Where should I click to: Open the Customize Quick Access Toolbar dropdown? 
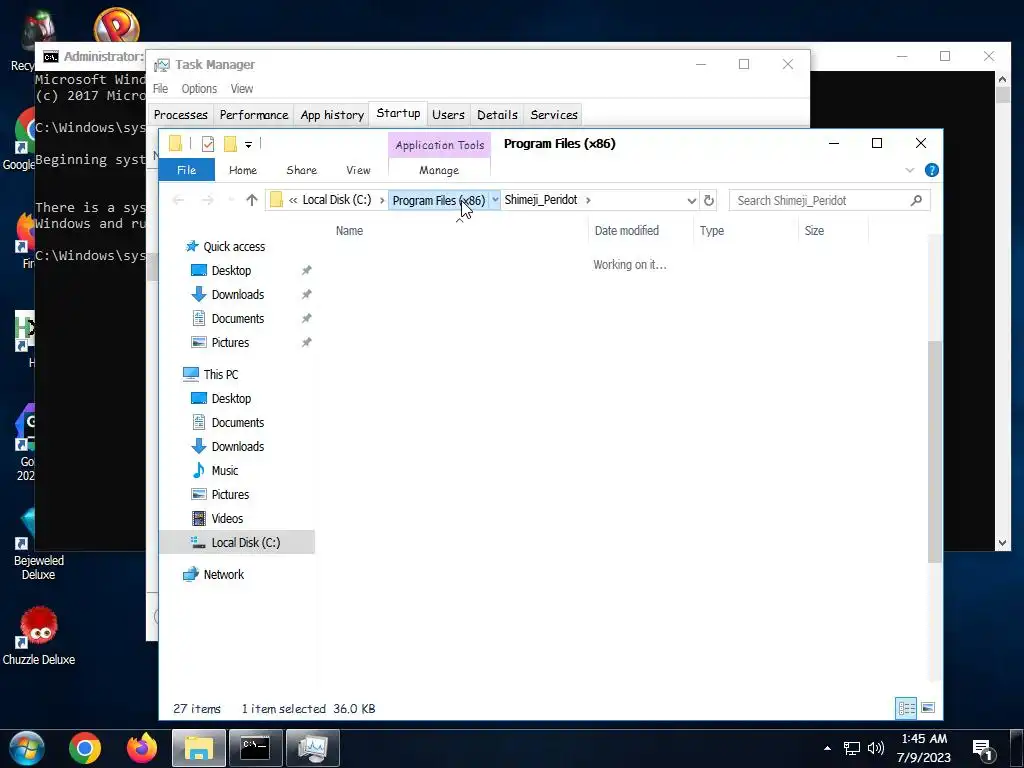click(x=248, y=144)
